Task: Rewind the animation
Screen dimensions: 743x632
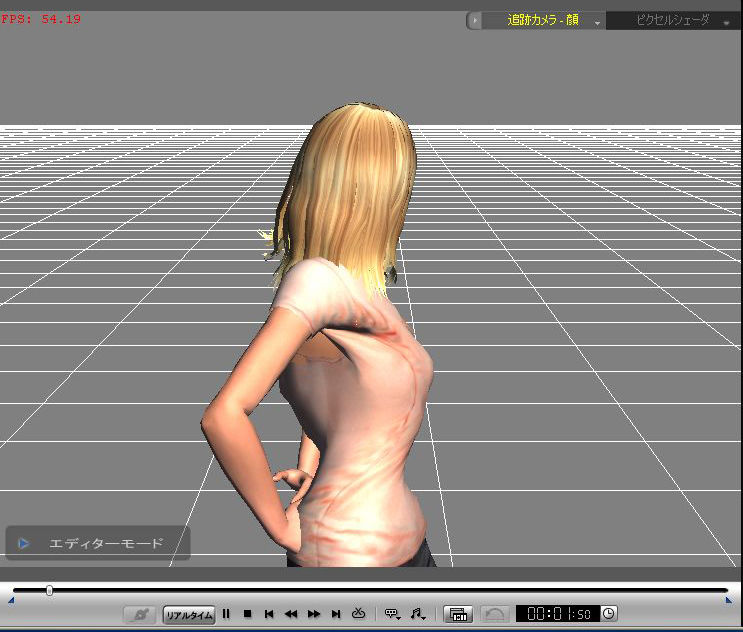Action: coord(291,614)
